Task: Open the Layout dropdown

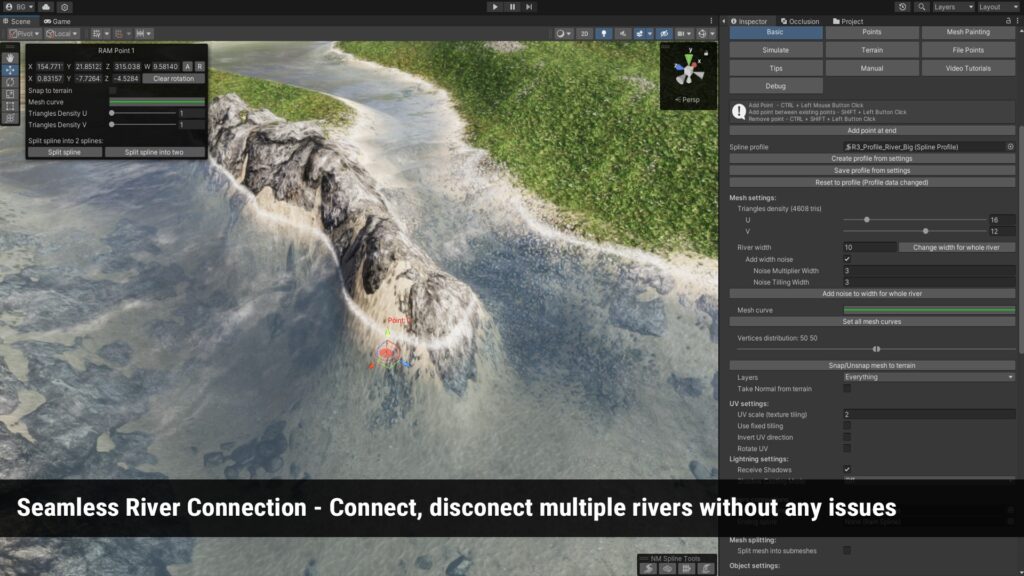Action: [997, 7]
